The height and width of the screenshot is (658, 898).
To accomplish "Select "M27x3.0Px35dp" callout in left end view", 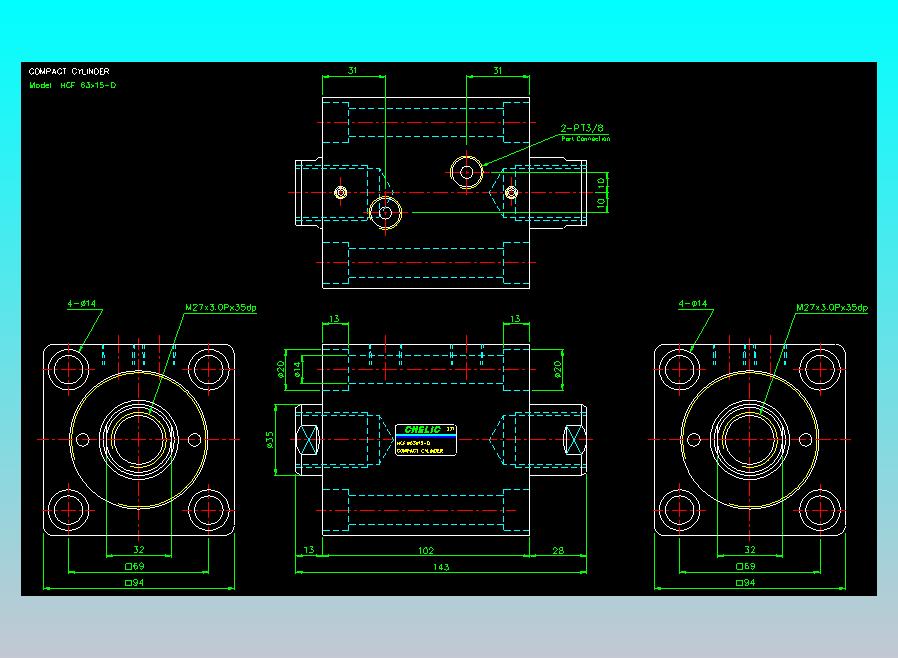I will pyautogui.click(x=220, y=308).
